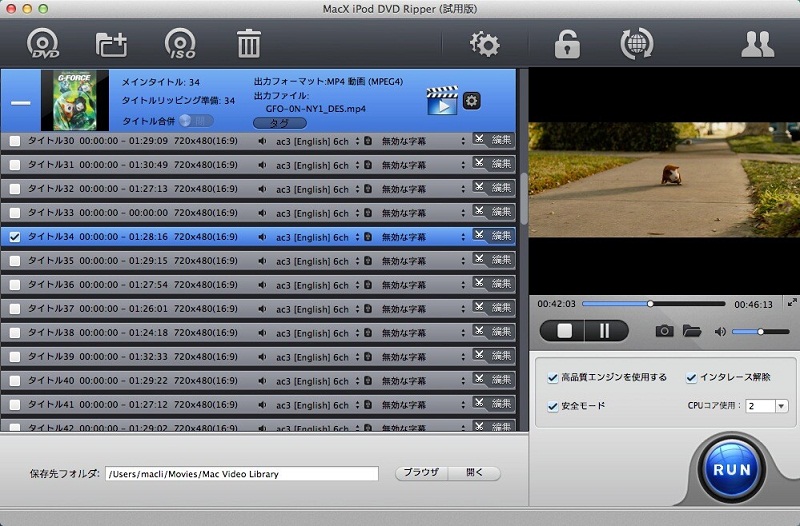800x526 pixels.
Task: Click the padlock register icon
Action: point(567,44)
